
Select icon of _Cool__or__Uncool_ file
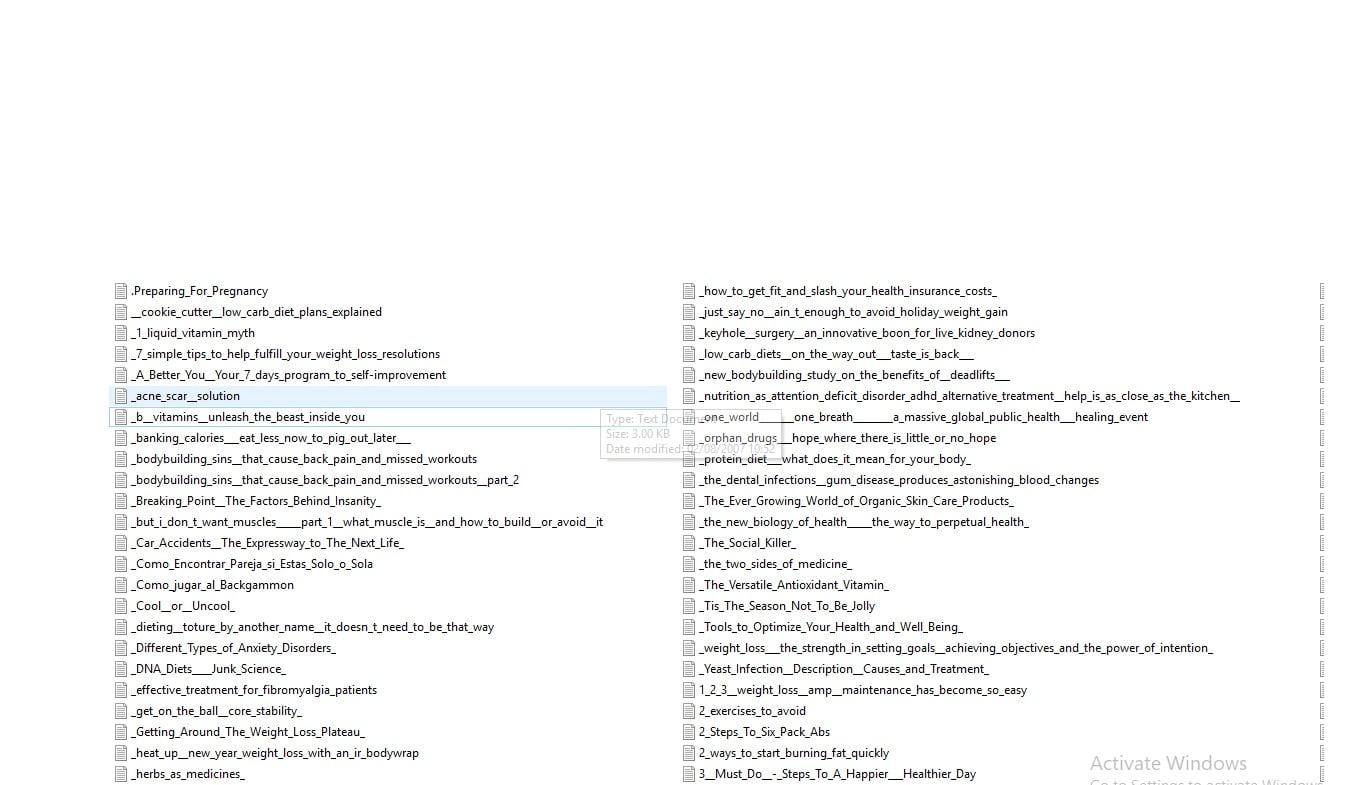coord(121,606)
